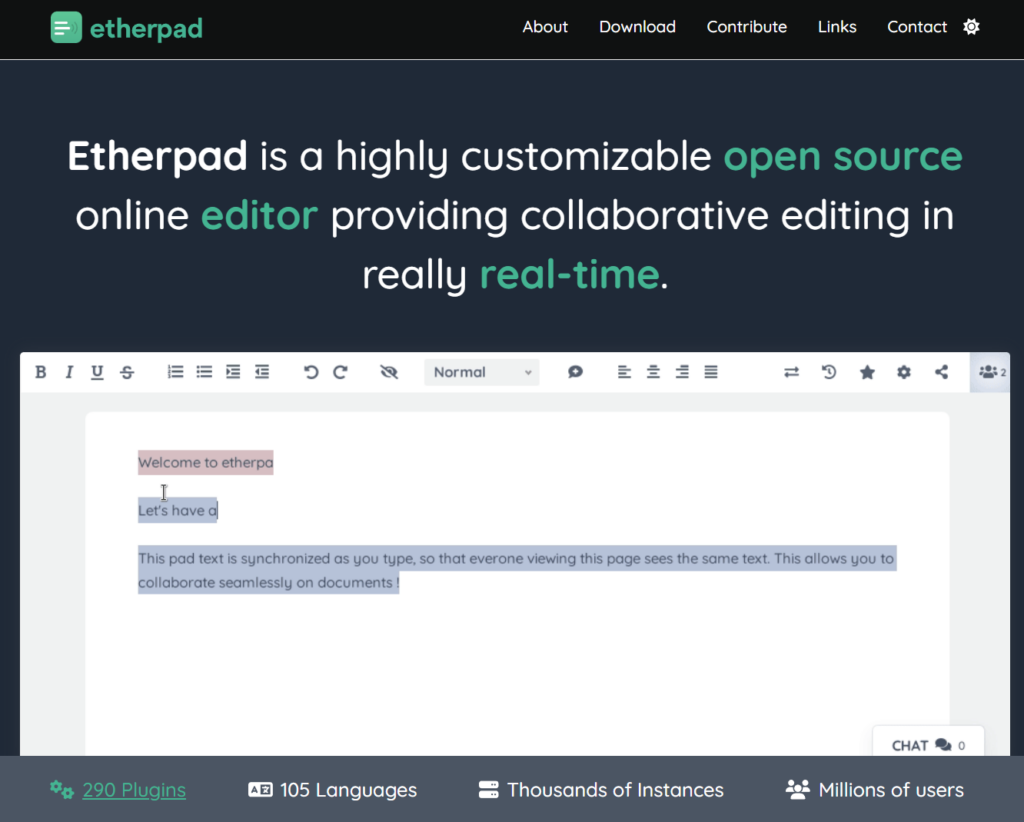
Task: Open the Contribute page
Action: coord(747,27)
